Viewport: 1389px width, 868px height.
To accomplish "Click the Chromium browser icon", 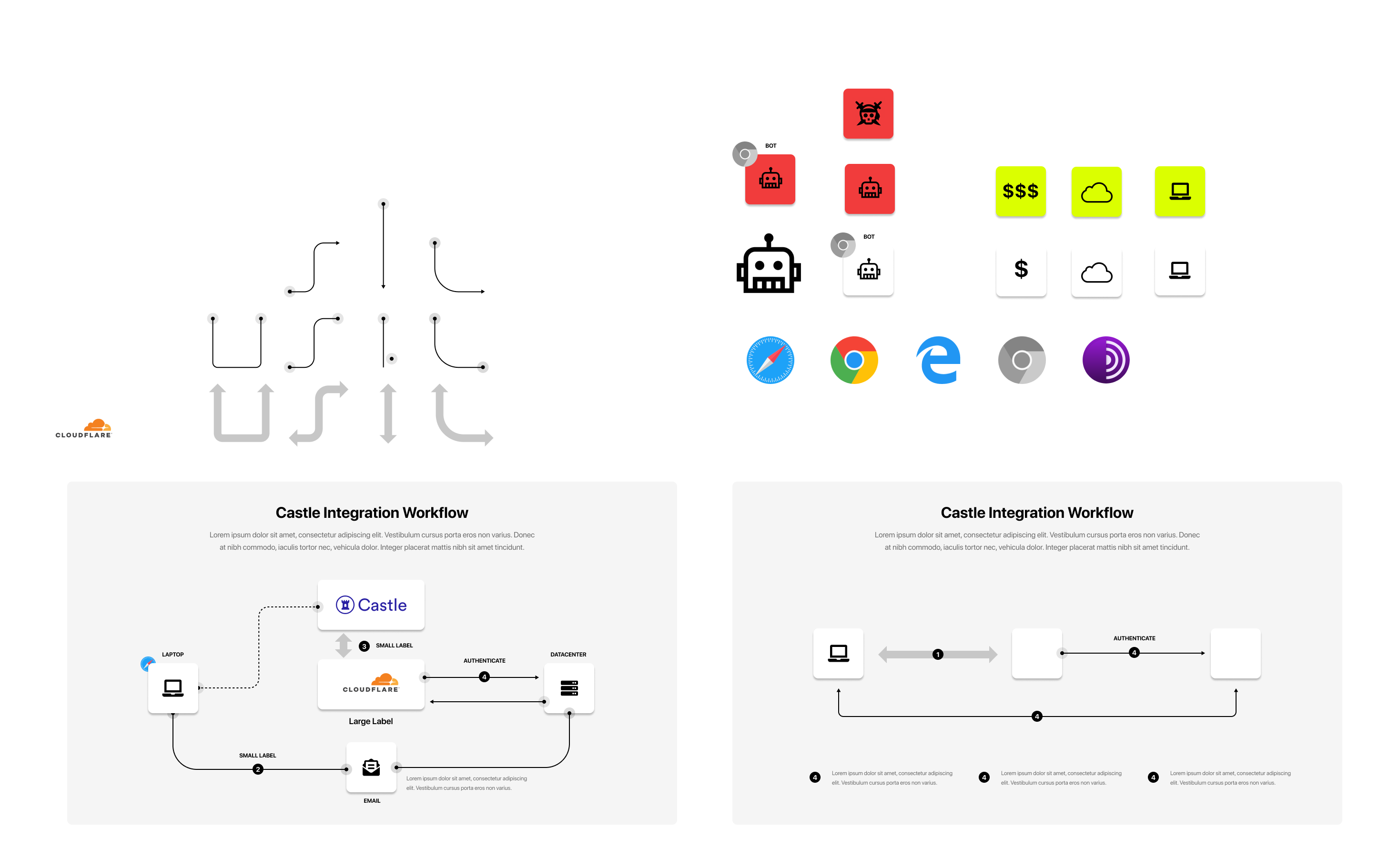I will tap(1022, 360).
